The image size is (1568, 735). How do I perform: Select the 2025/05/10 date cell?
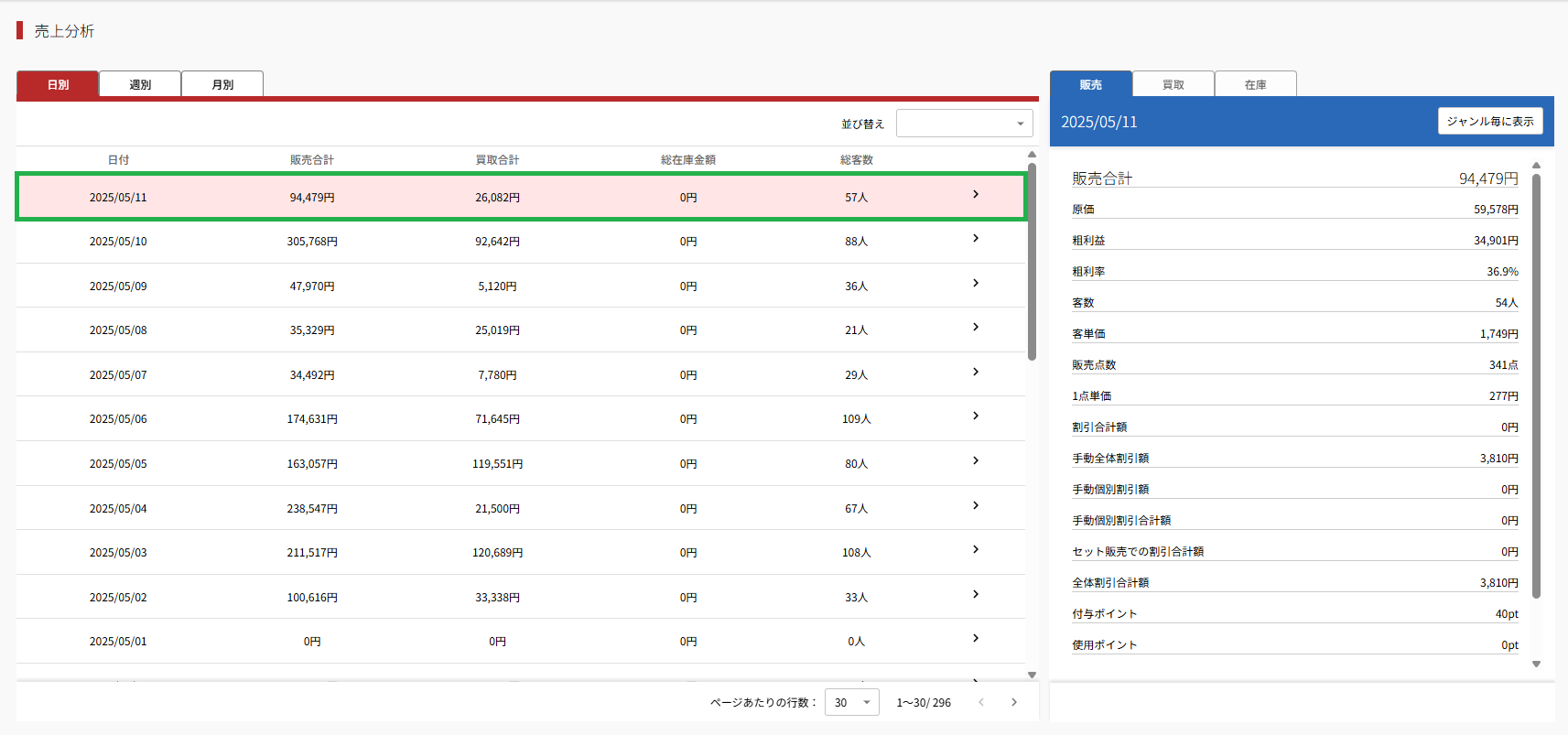tap(118, 242)
